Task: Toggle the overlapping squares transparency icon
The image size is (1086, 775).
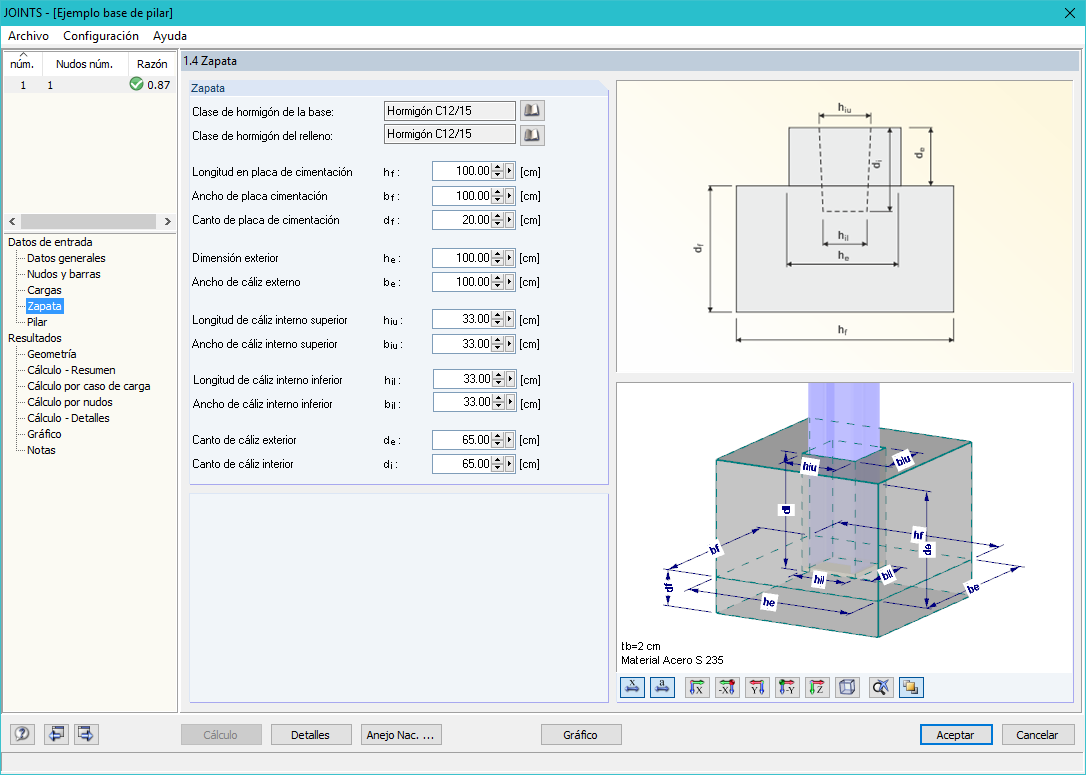Action: pyautogui.click(x=911, y=687)
